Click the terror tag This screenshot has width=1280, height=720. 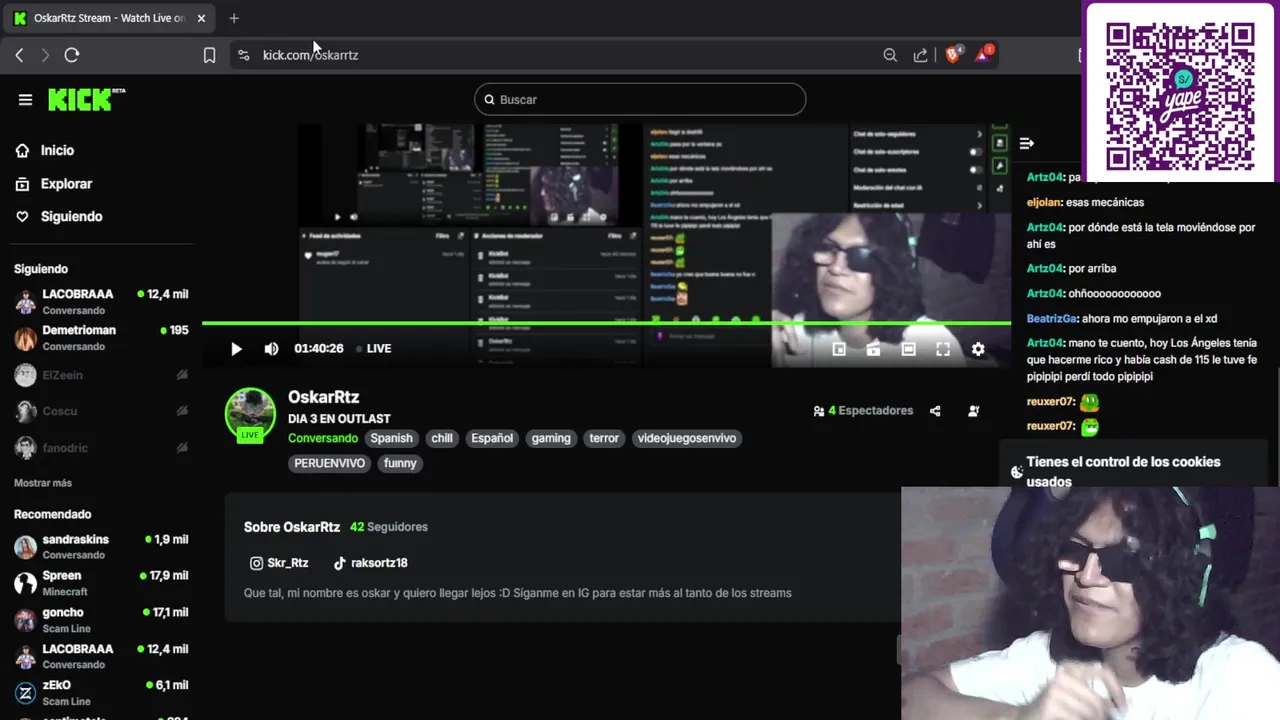pos(604,438)
